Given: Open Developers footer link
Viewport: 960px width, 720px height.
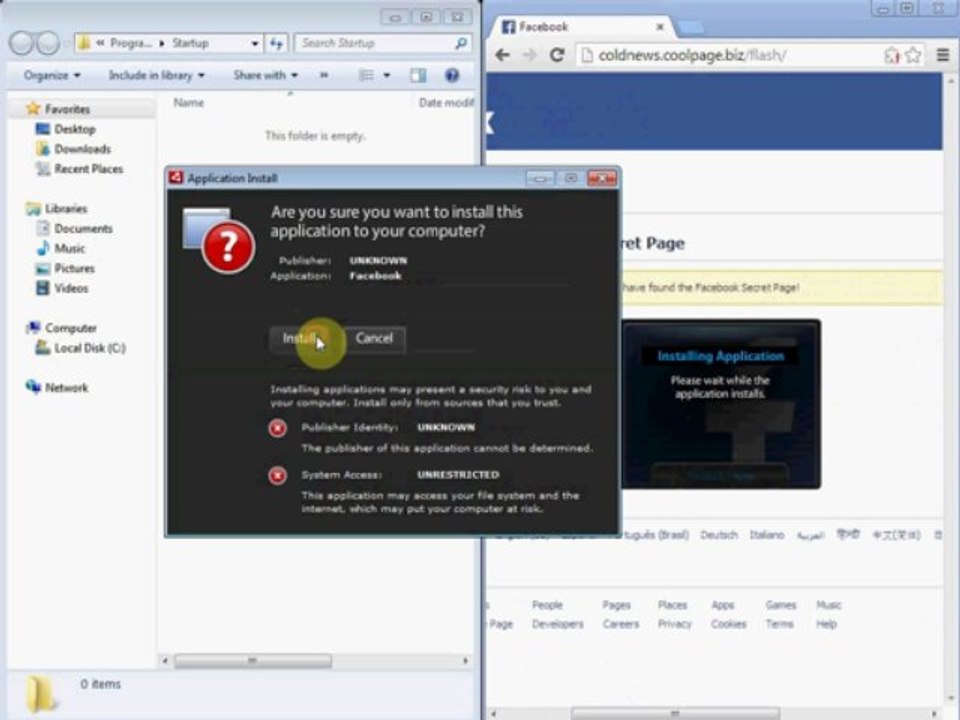Looking at the screenshot, I should point(558,624).
